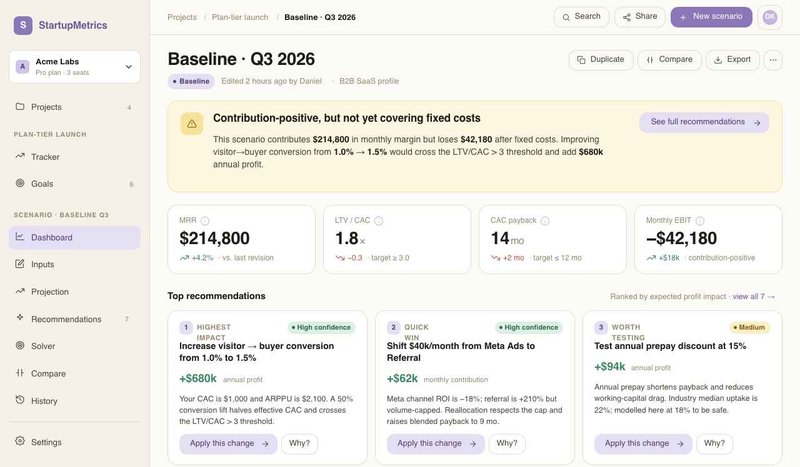The height and width of the screenshot is (467, 800).
Task: Open History in the sidebar
Action: tap(74, 401)
